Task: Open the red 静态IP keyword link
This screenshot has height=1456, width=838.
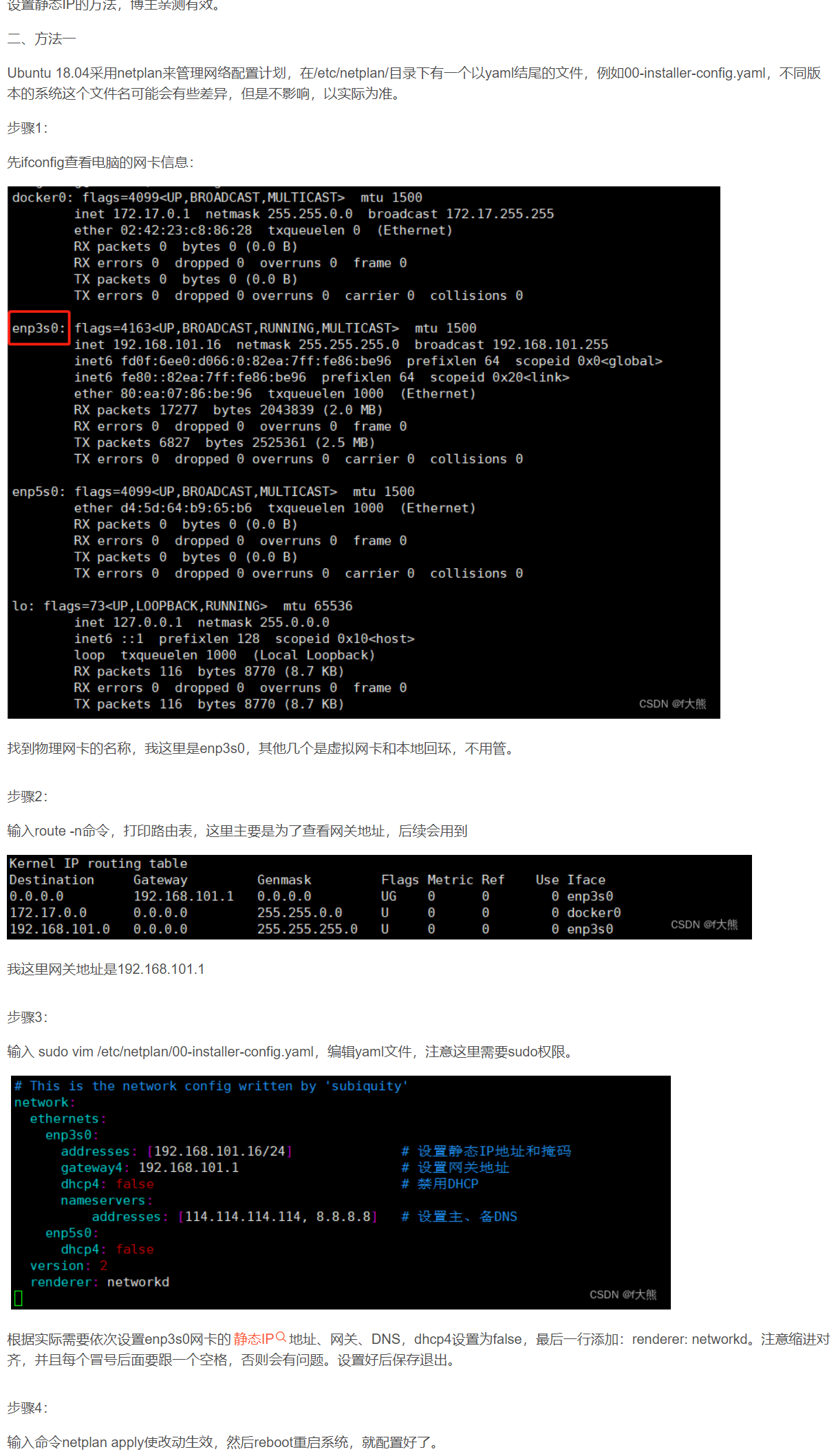Action: [x=253, y=1339]
